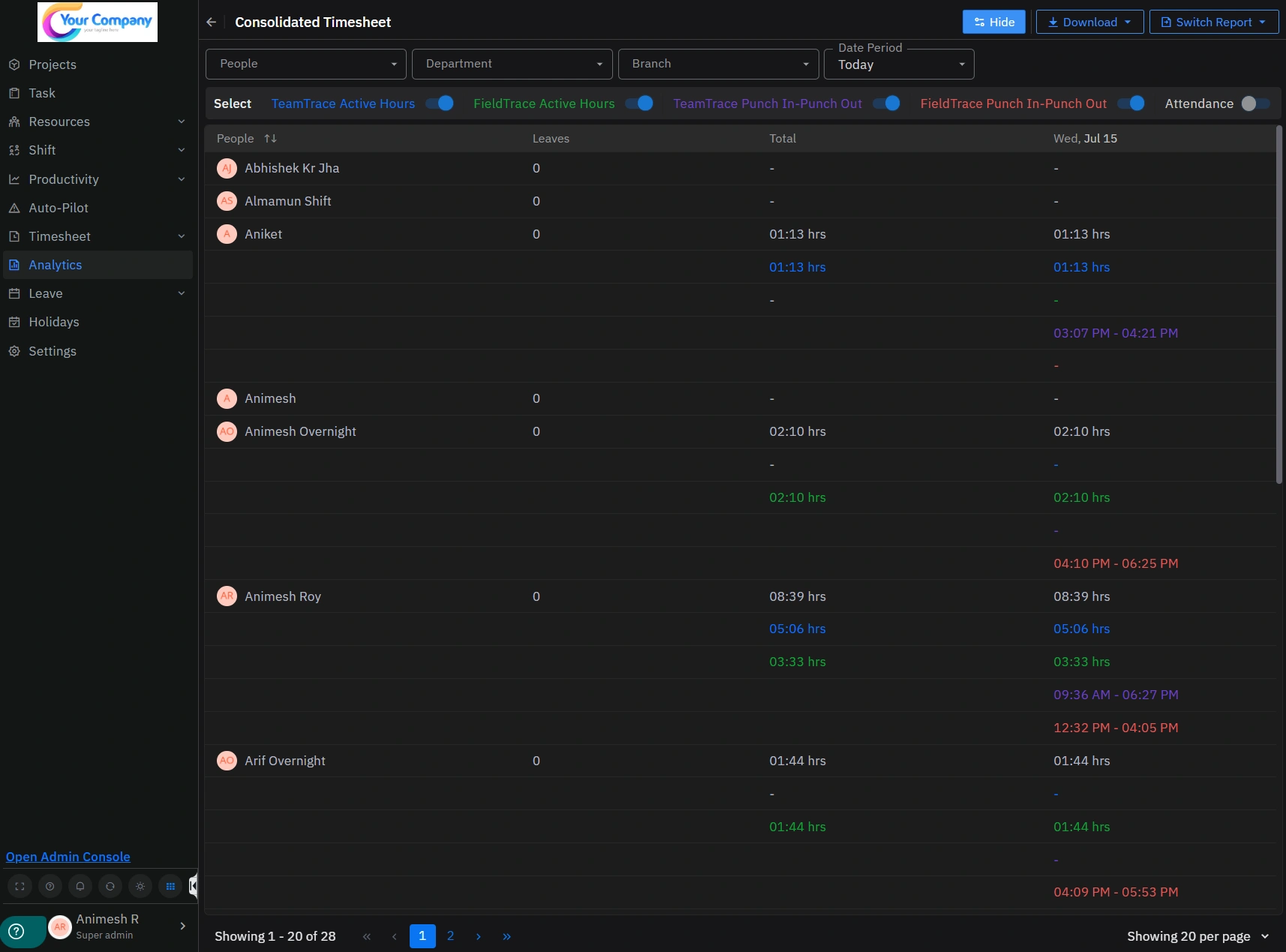Open Projects in the sidebar
This screenshot has width=1286, height=952.
(x=98, y=65)
